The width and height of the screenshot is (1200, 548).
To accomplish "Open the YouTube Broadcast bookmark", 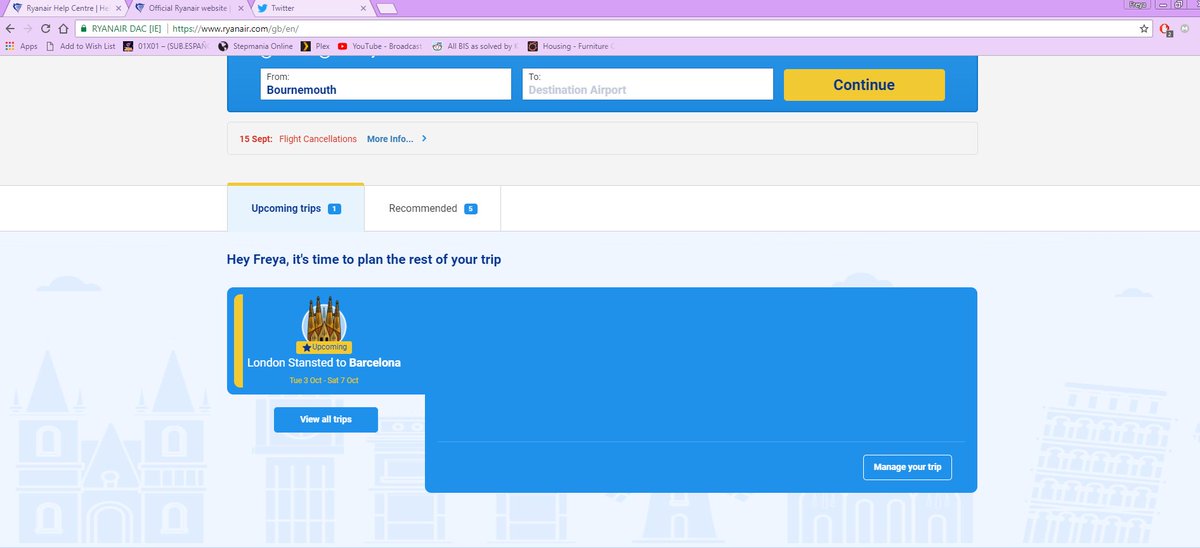I will (x=380, y=46).
